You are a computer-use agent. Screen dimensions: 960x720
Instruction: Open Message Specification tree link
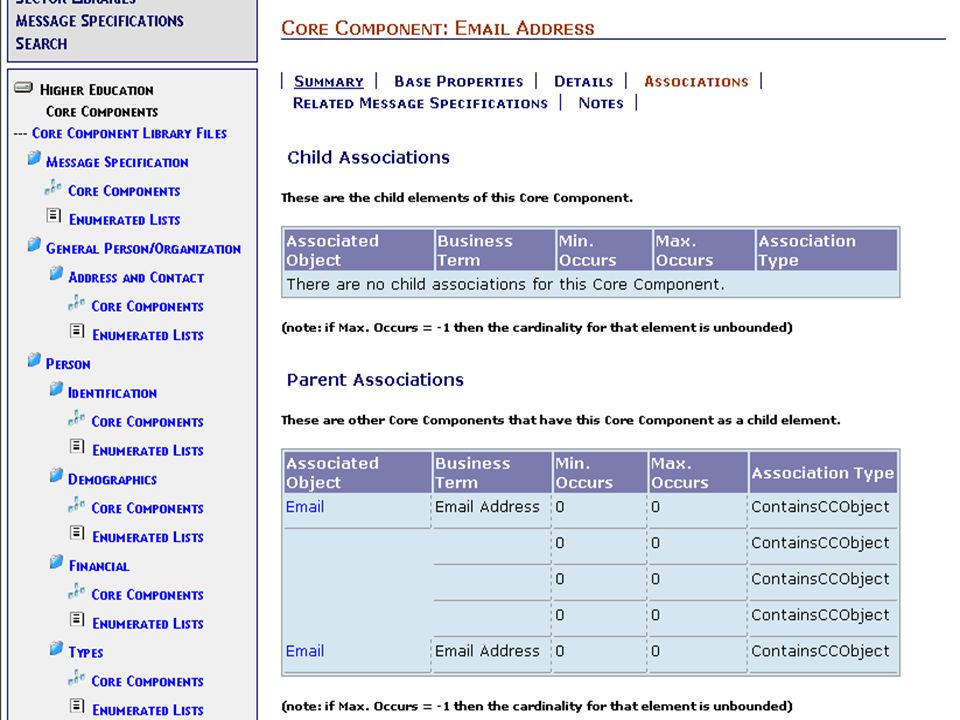pyautogui.click(x=117, y=162)
